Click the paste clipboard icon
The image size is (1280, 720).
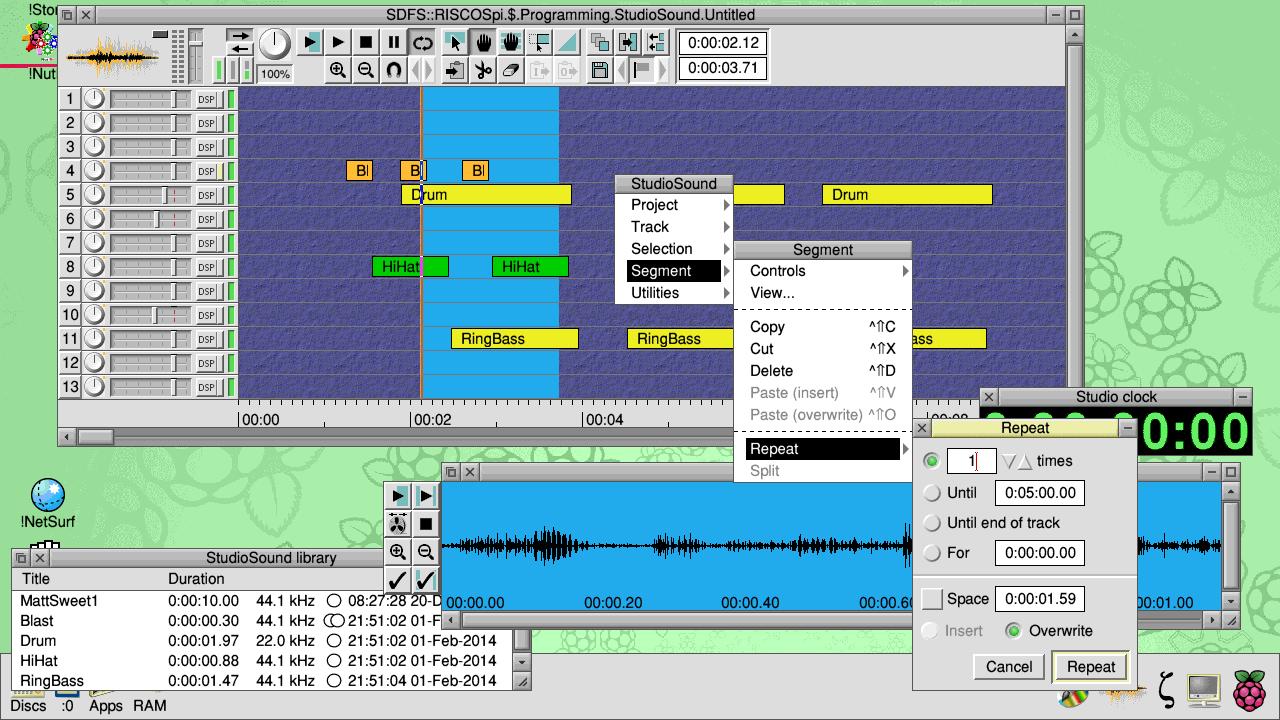pyautogui.click(x=455, y=70)
